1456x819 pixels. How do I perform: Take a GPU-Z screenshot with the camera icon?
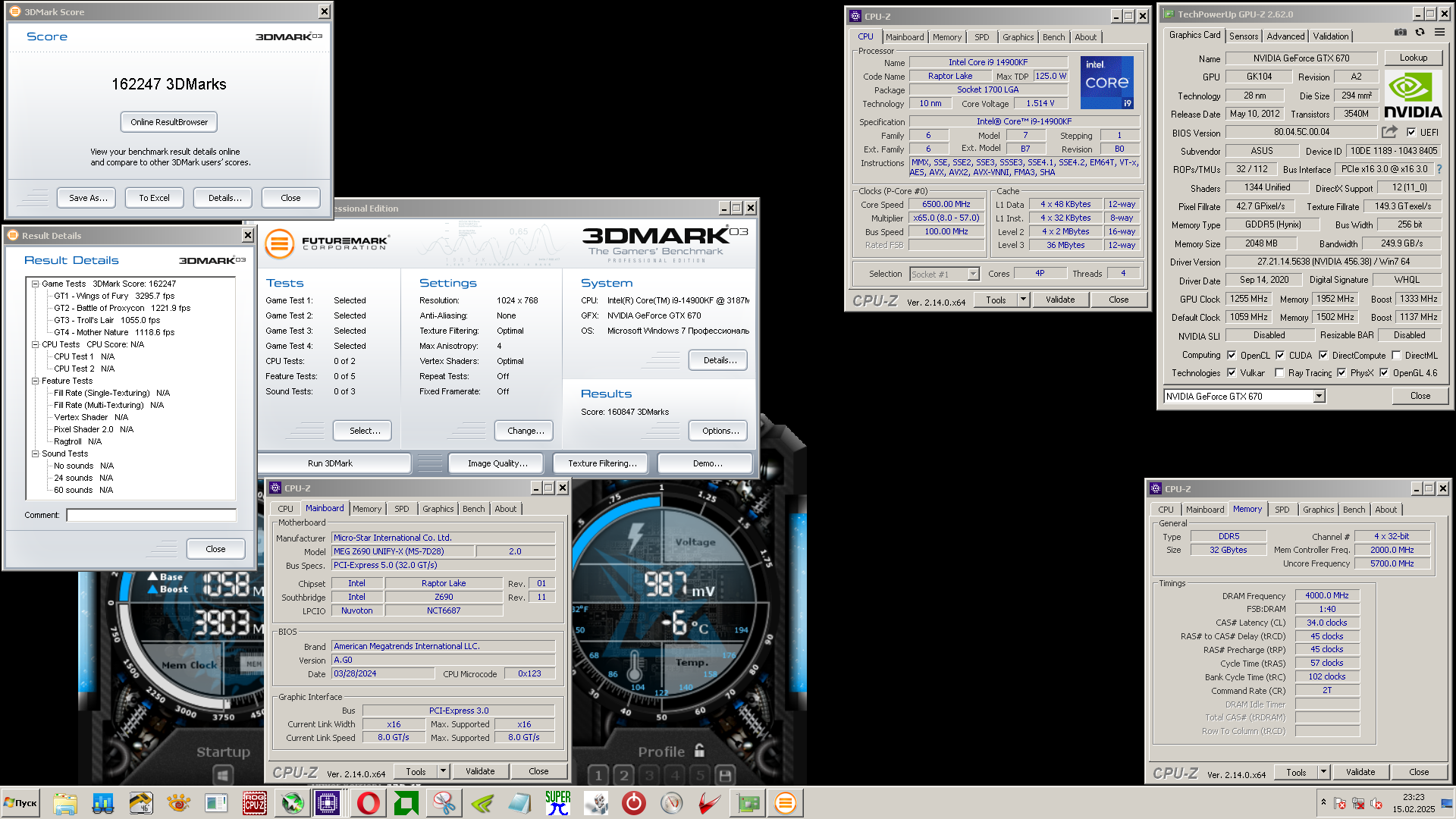(x=1400, y=33)
